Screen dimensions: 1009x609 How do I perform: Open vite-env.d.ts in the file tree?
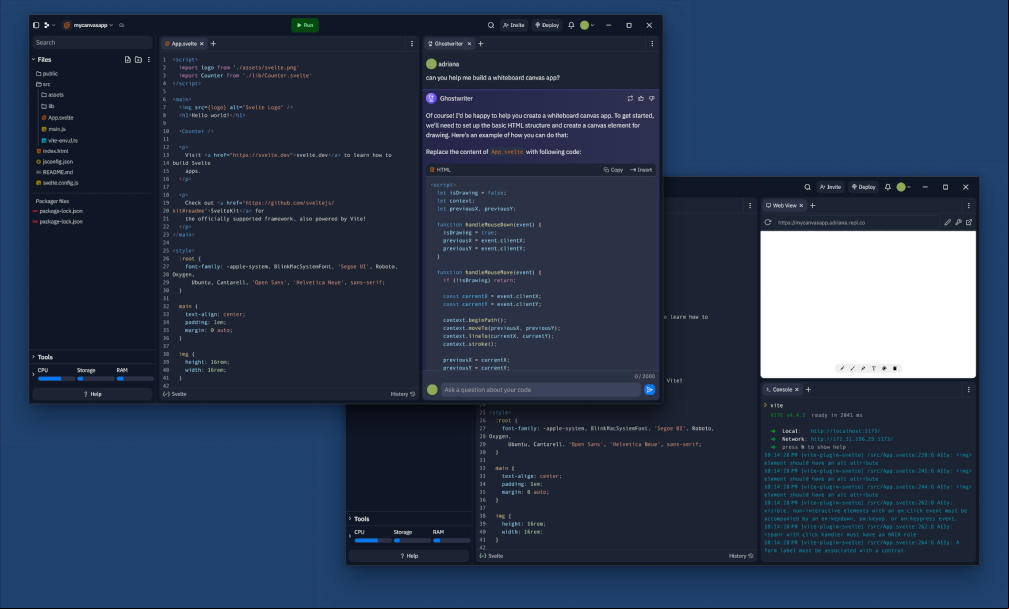59,140
